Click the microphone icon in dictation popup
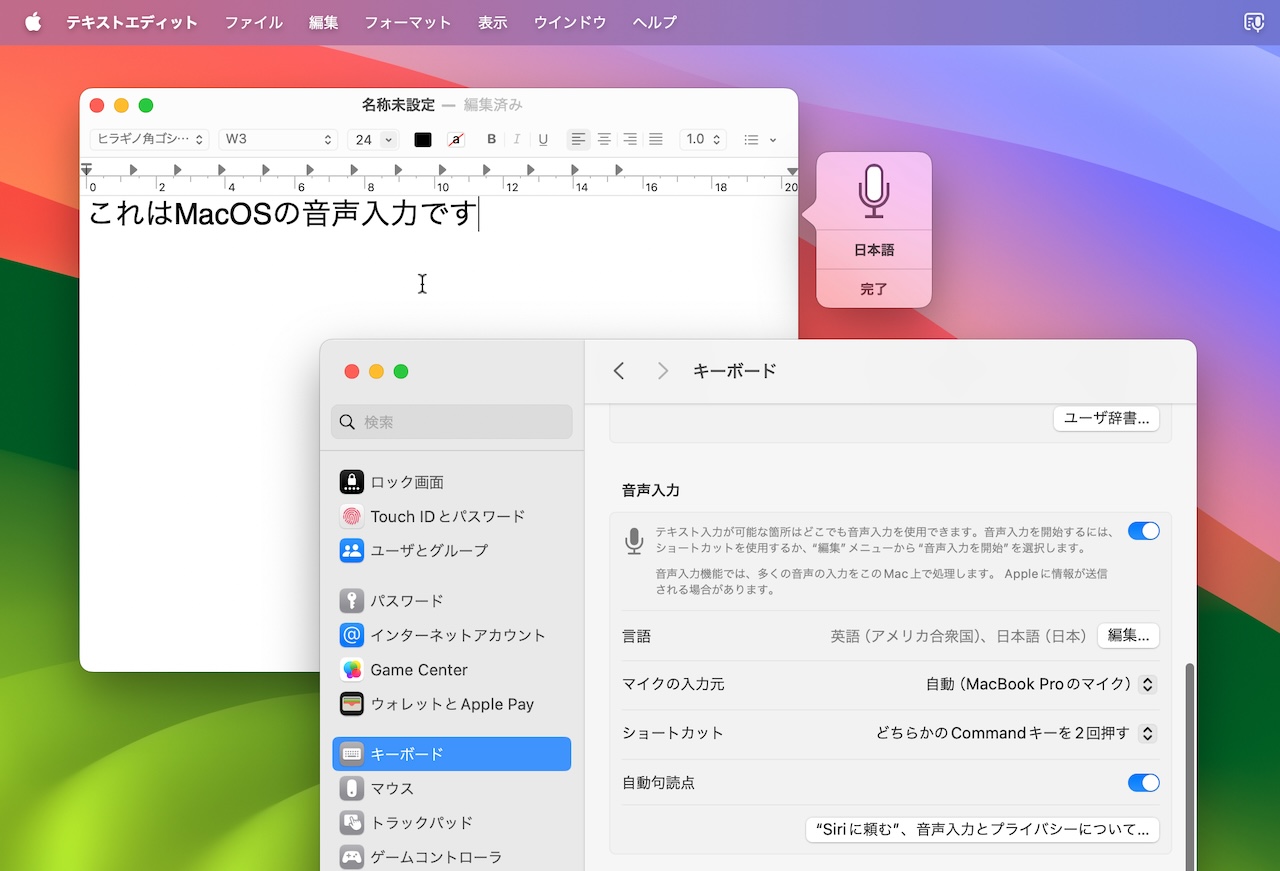The height and width of the screenshot is (871, 1280). coord(874,192)
